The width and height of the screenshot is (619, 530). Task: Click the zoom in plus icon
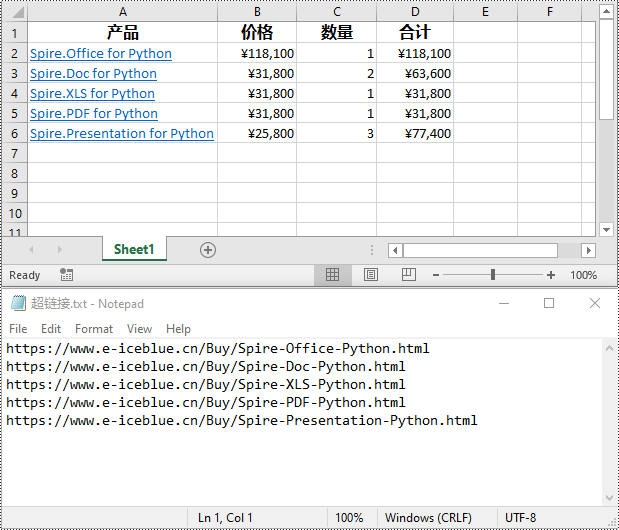tap(551, 275)
